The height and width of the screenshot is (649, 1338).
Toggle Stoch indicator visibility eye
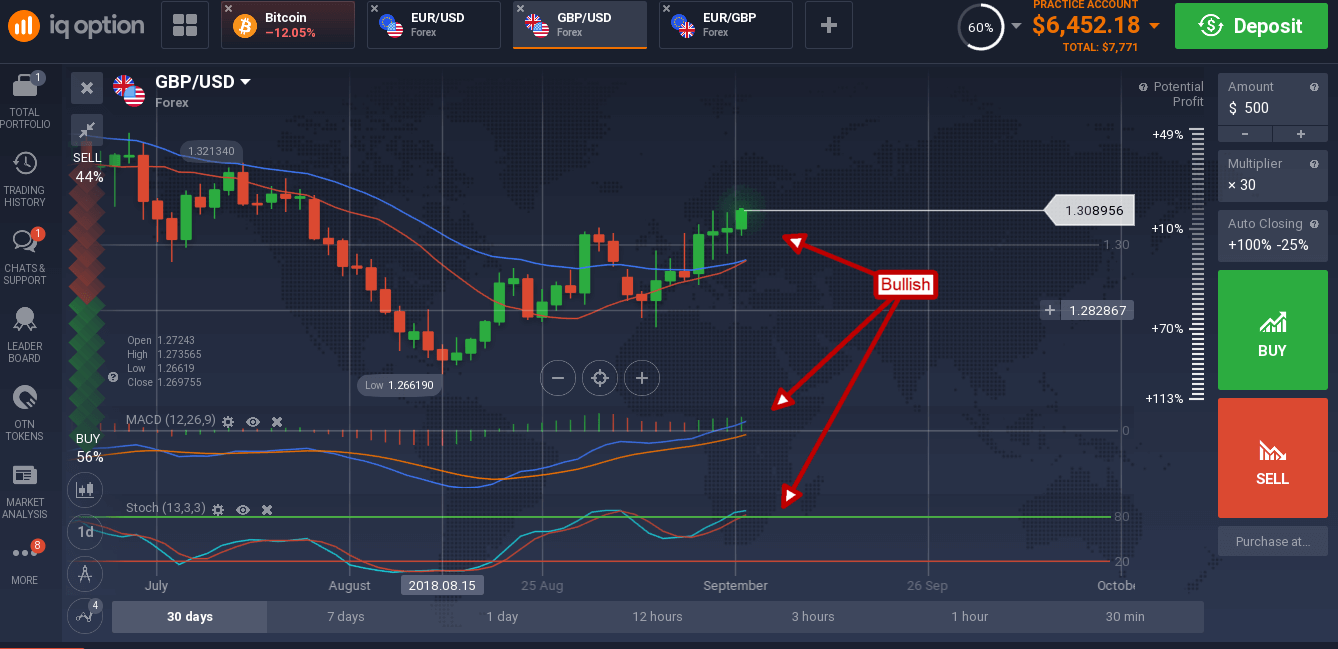point(243,509)
